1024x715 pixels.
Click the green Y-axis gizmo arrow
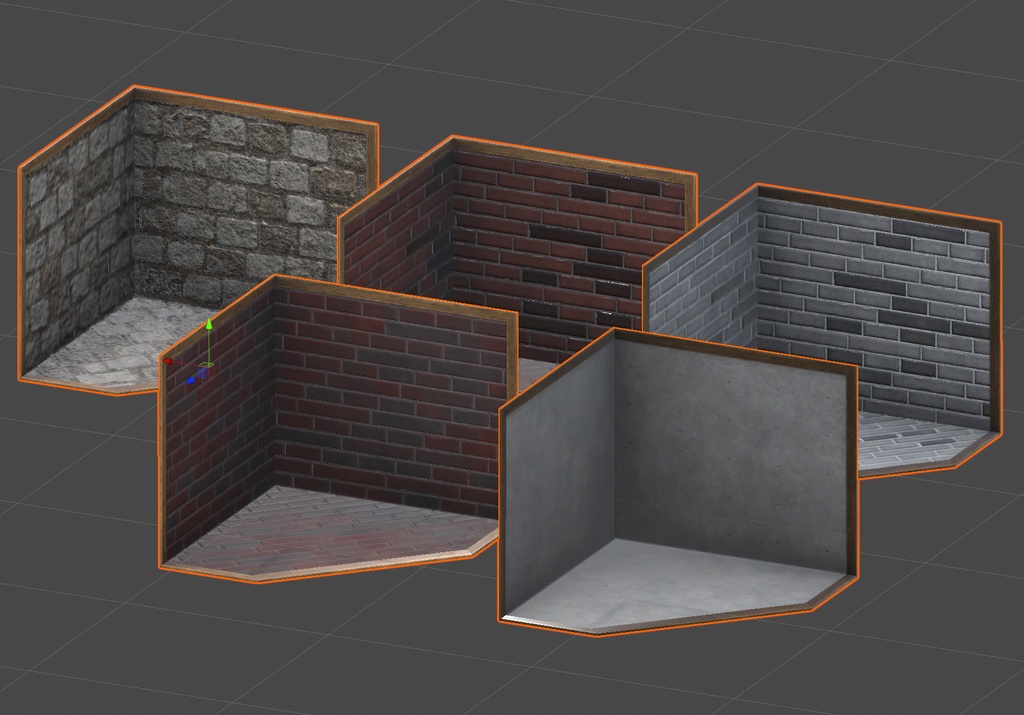tap(208, 325)
